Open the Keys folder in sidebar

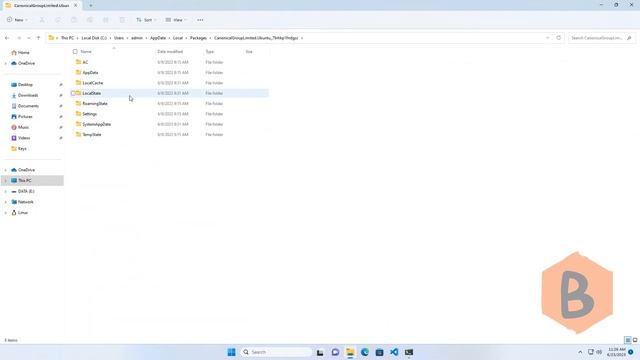(x=22, y=149)
